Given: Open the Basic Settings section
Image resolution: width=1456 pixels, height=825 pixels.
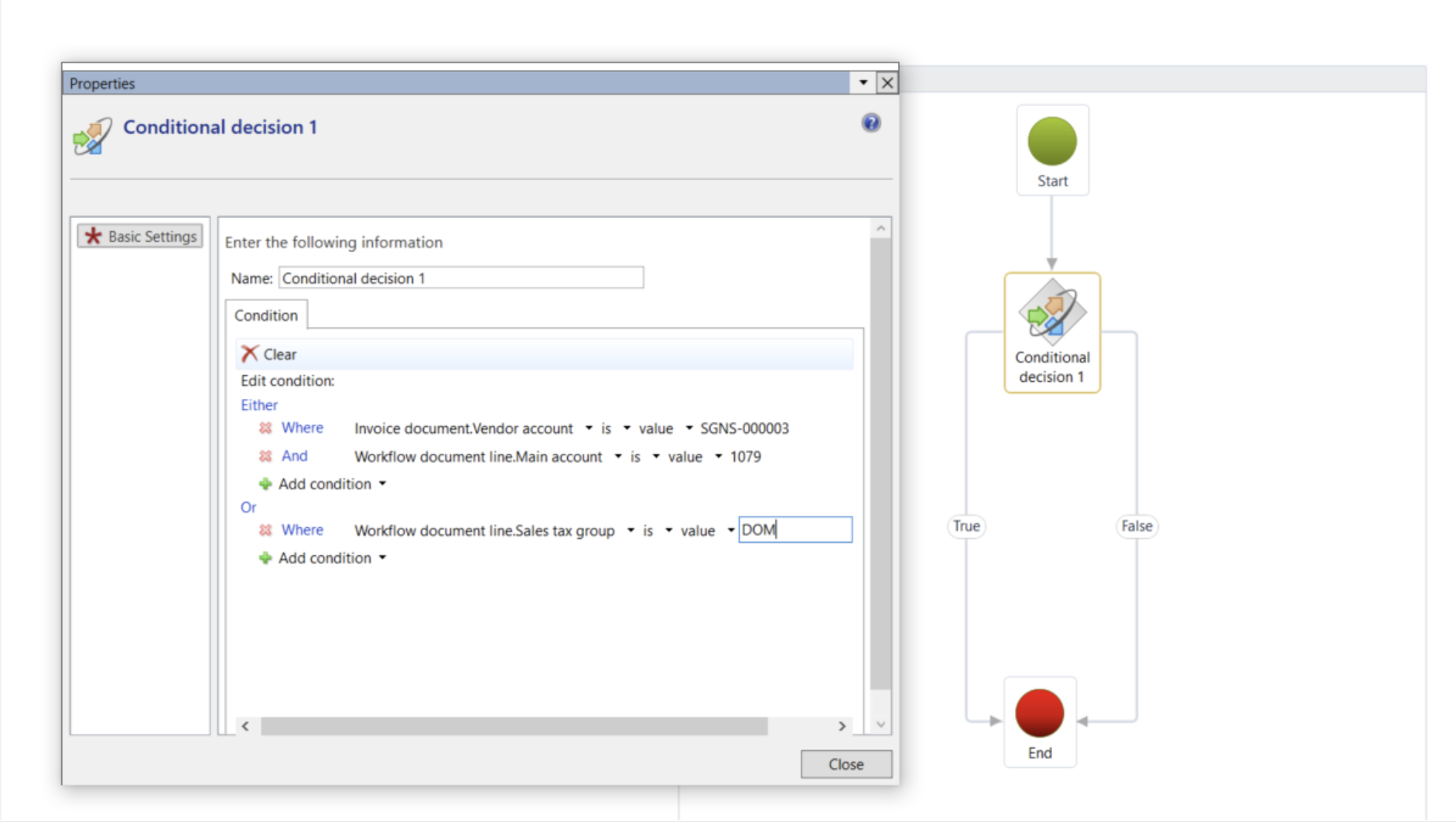Looking at the screenshot, I should pos(141,237).
